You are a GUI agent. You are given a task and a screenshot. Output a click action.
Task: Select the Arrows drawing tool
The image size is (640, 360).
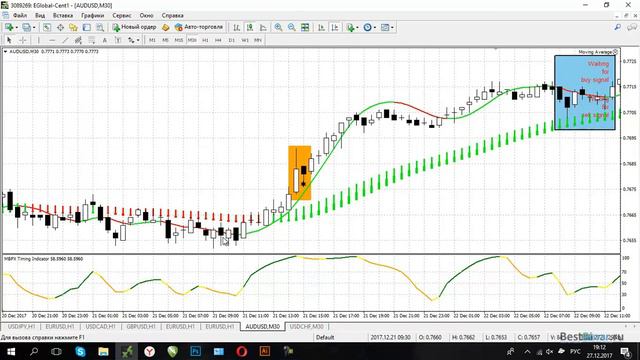coord(131,40)
